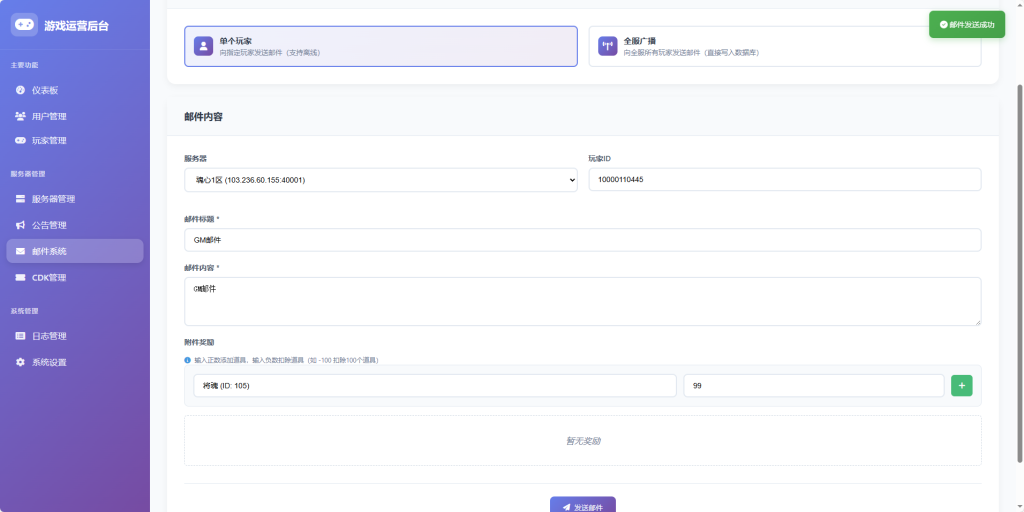Click the 系统设置 gear icon
The width and height of the screenshot is (1024, 512).
(20, 362)
